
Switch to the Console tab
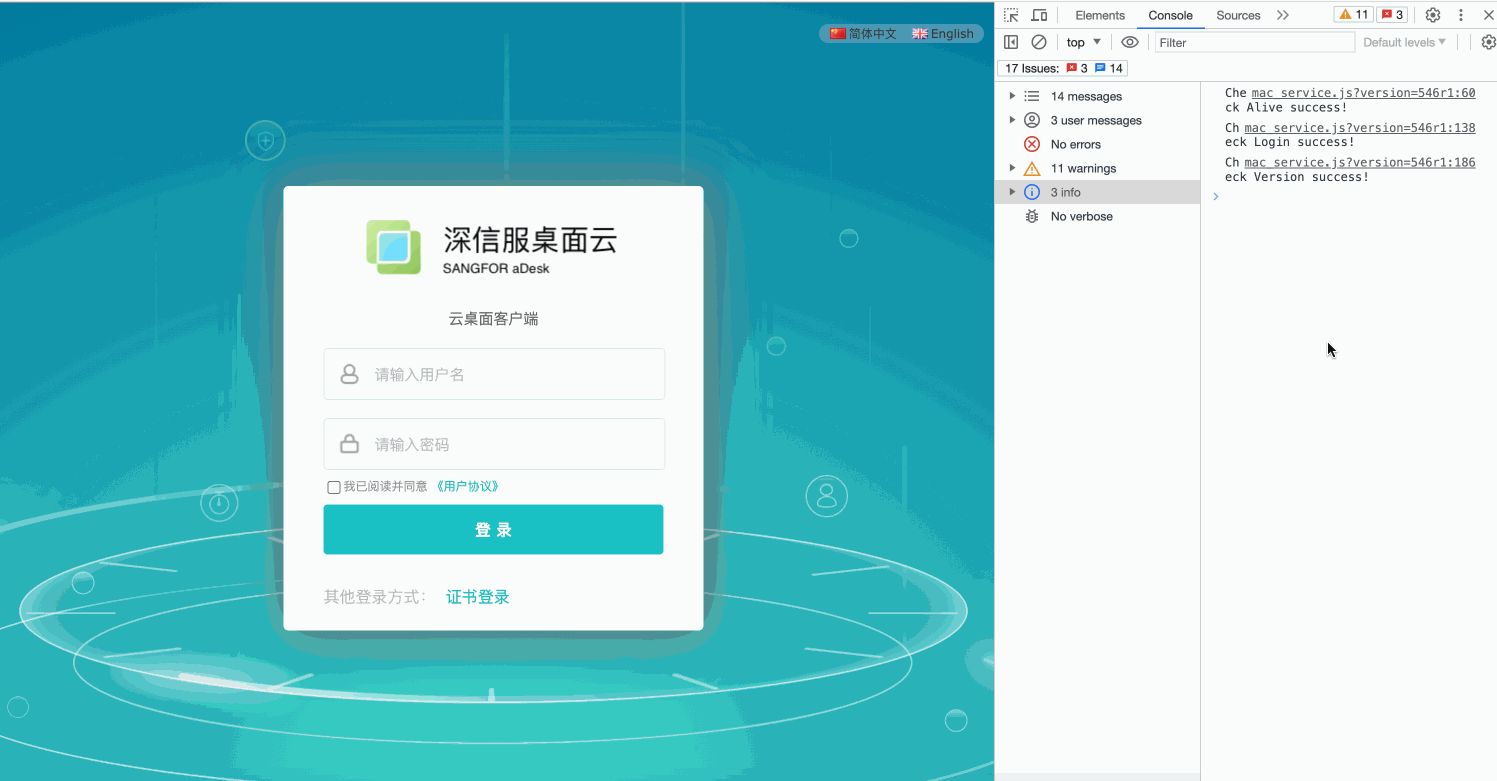click(x=1170, y=15)
